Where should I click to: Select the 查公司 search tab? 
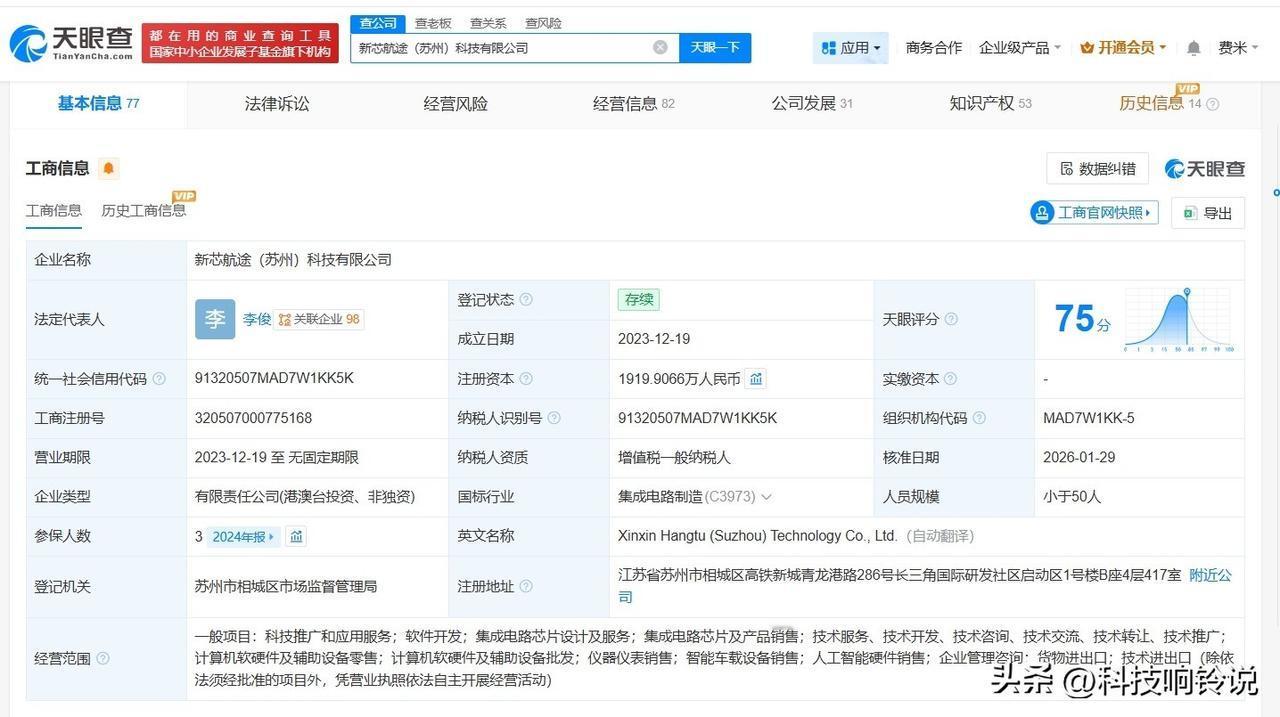tap(378, 23)
